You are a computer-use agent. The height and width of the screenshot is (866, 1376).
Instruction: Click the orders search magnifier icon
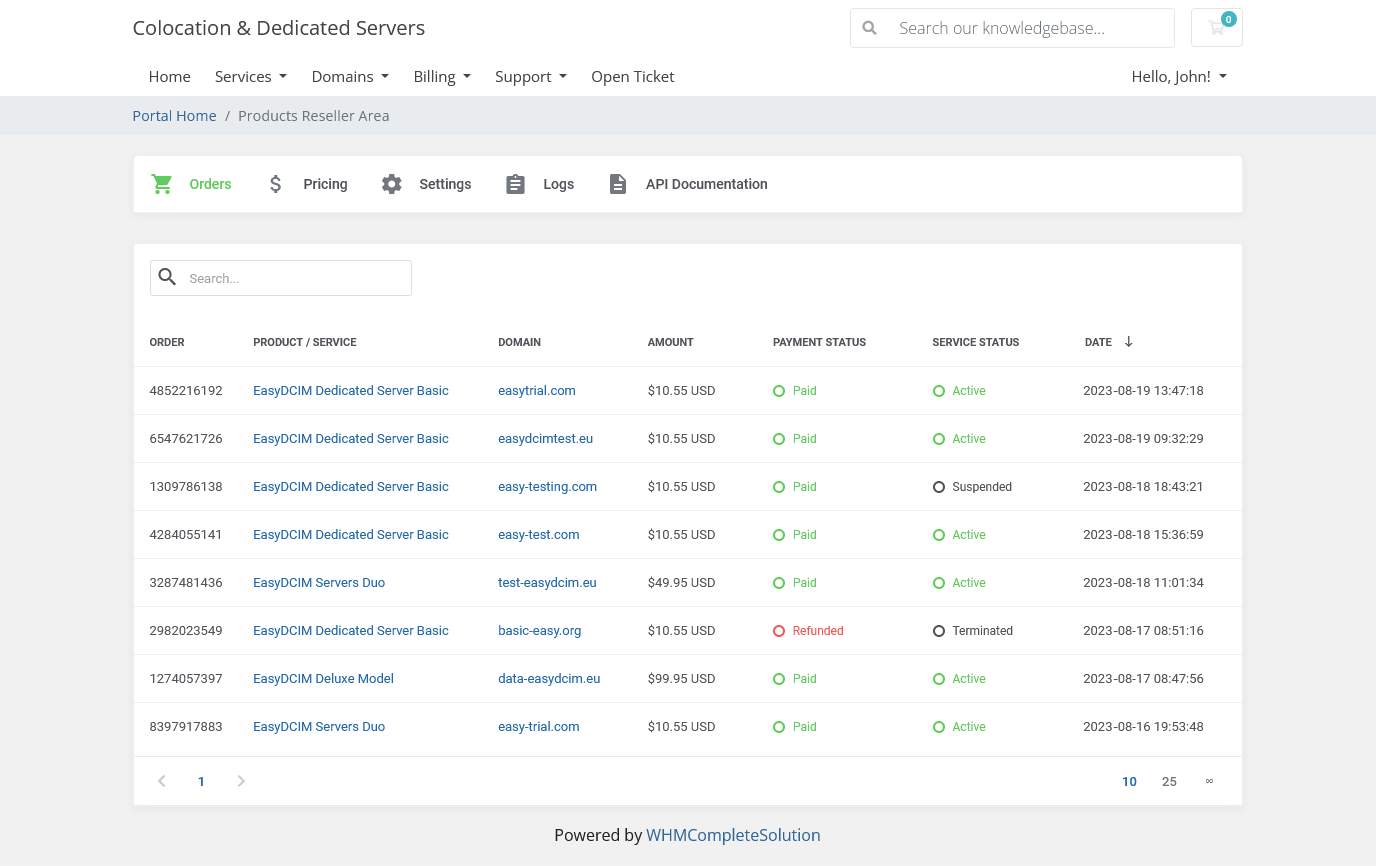click(168, 277)
